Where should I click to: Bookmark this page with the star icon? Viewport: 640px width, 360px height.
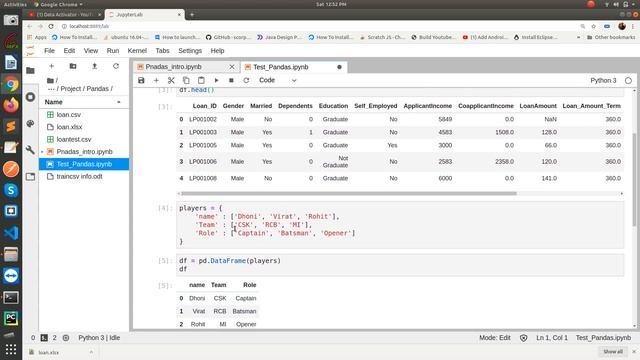(x=593, y=26)
